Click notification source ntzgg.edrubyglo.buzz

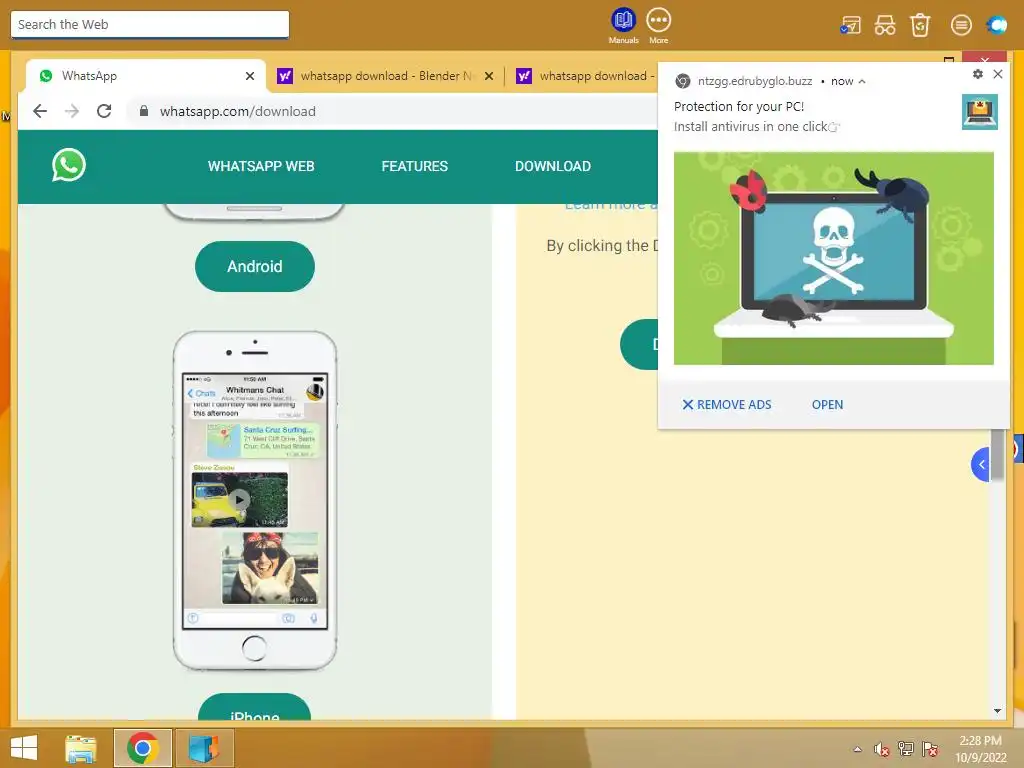pos(754,81)
